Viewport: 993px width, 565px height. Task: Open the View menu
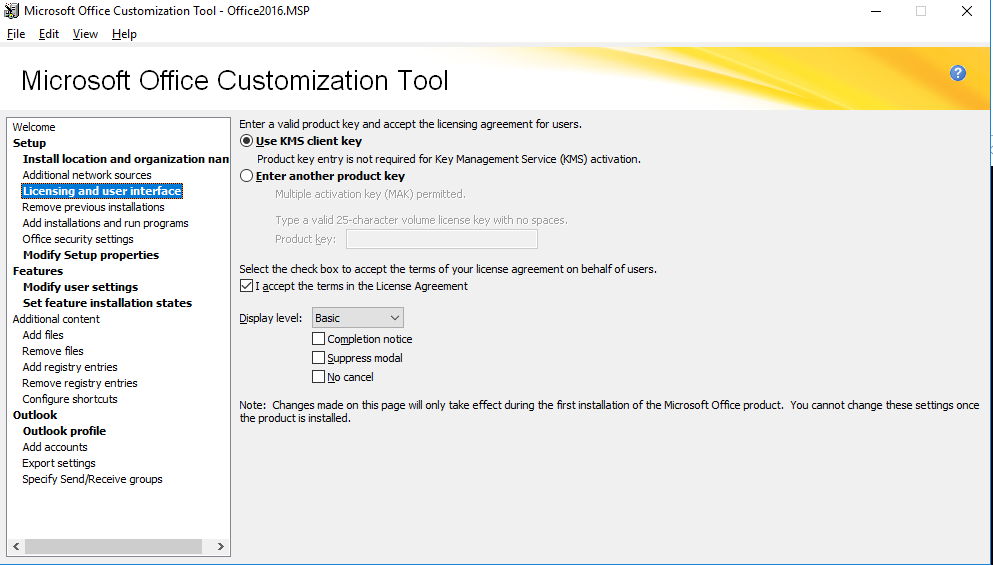click(x=85, y=34)
